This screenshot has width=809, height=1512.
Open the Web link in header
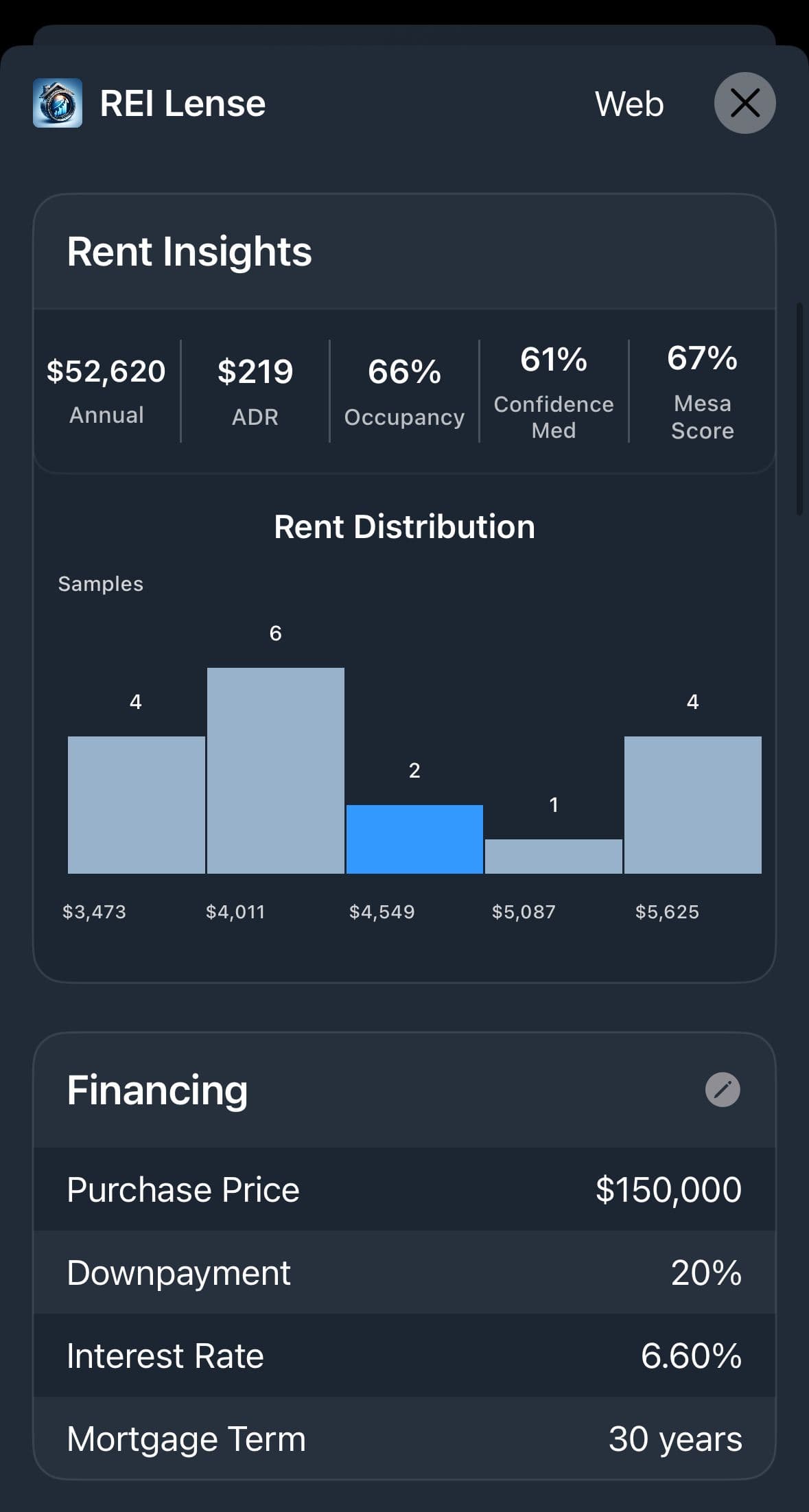pyautogui.click(x=629, y=104)
